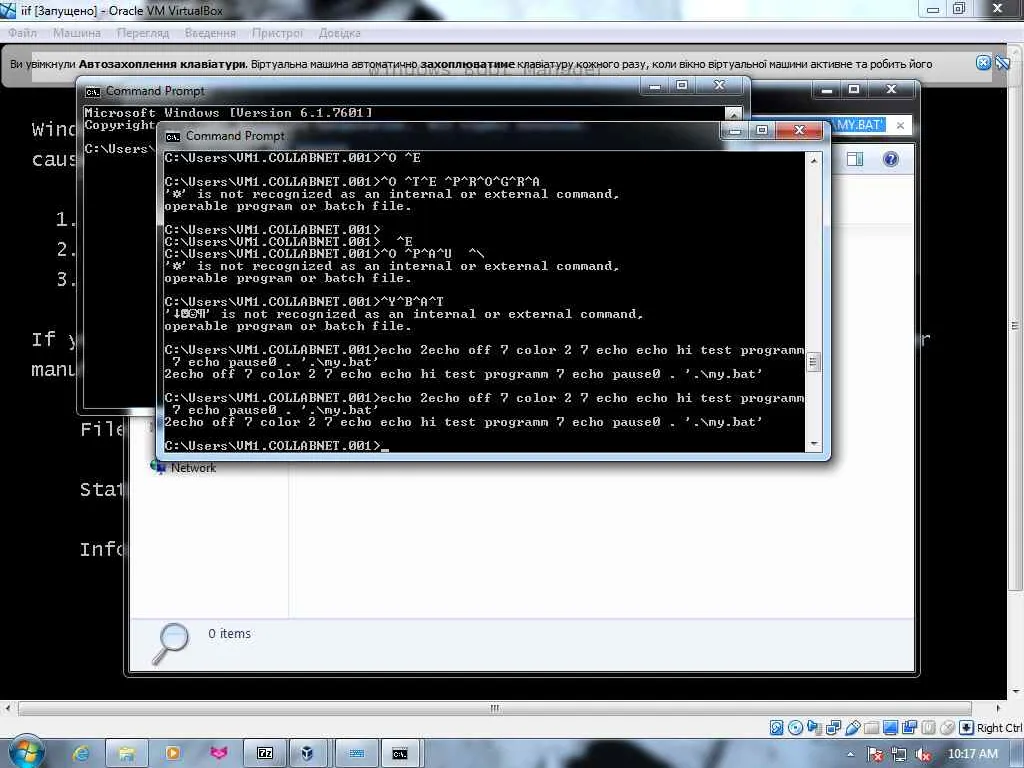This screenshot has width=1024, height=768.
Task: Open Windows Explorer taskbar button
Action: coord(127,753)
